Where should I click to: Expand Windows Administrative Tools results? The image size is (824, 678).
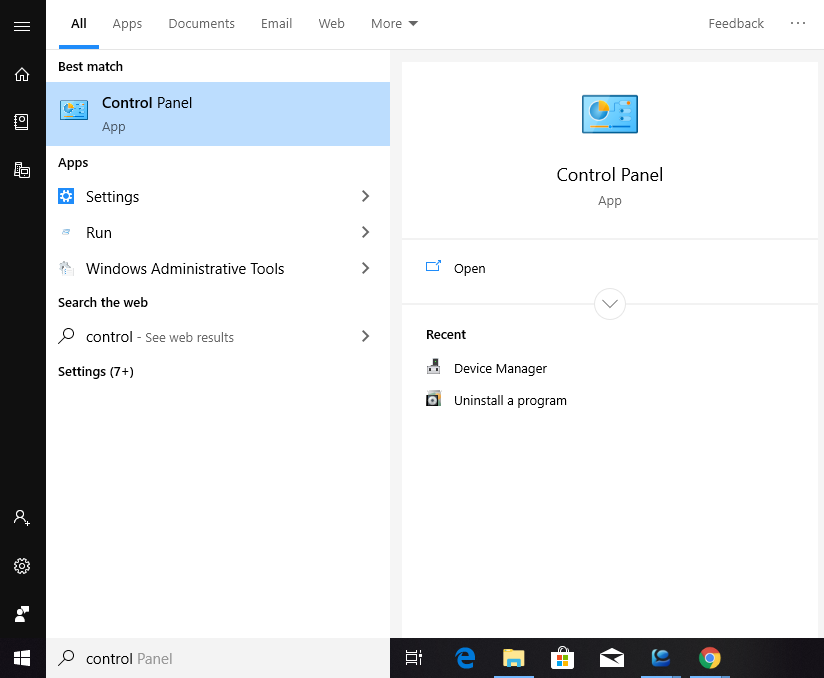tap(365, 268)
